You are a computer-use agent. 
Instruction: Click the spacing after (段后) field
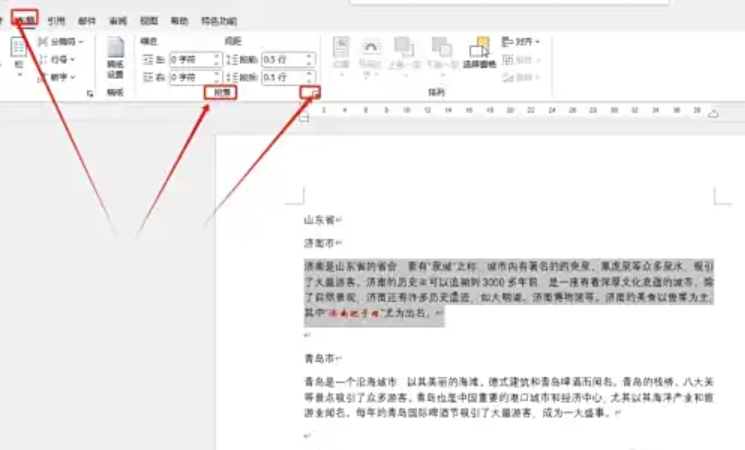point(284,77)
